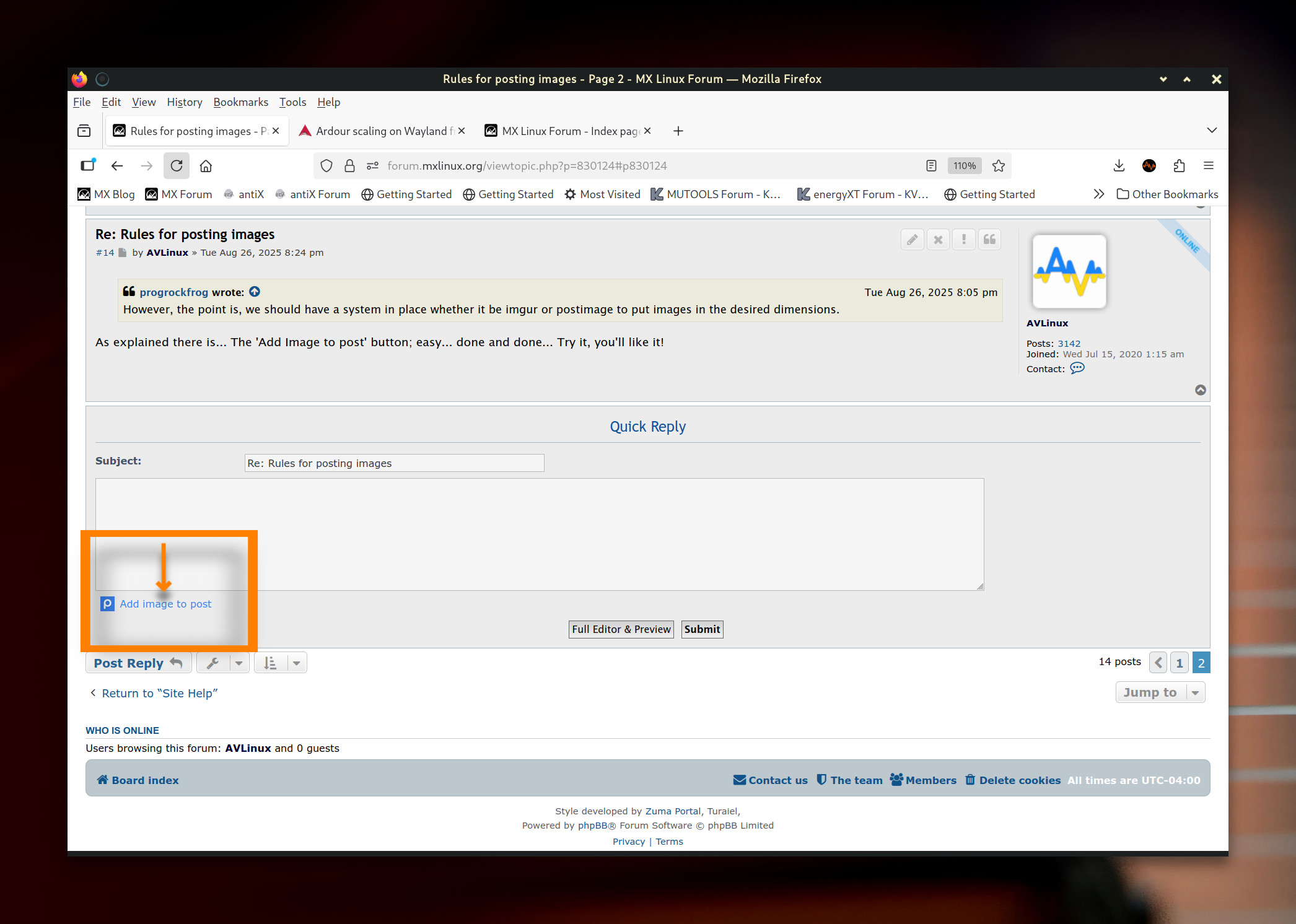Click the reload page button
The height and width of the screenshot is (924, 1296).
coord(177,166)
